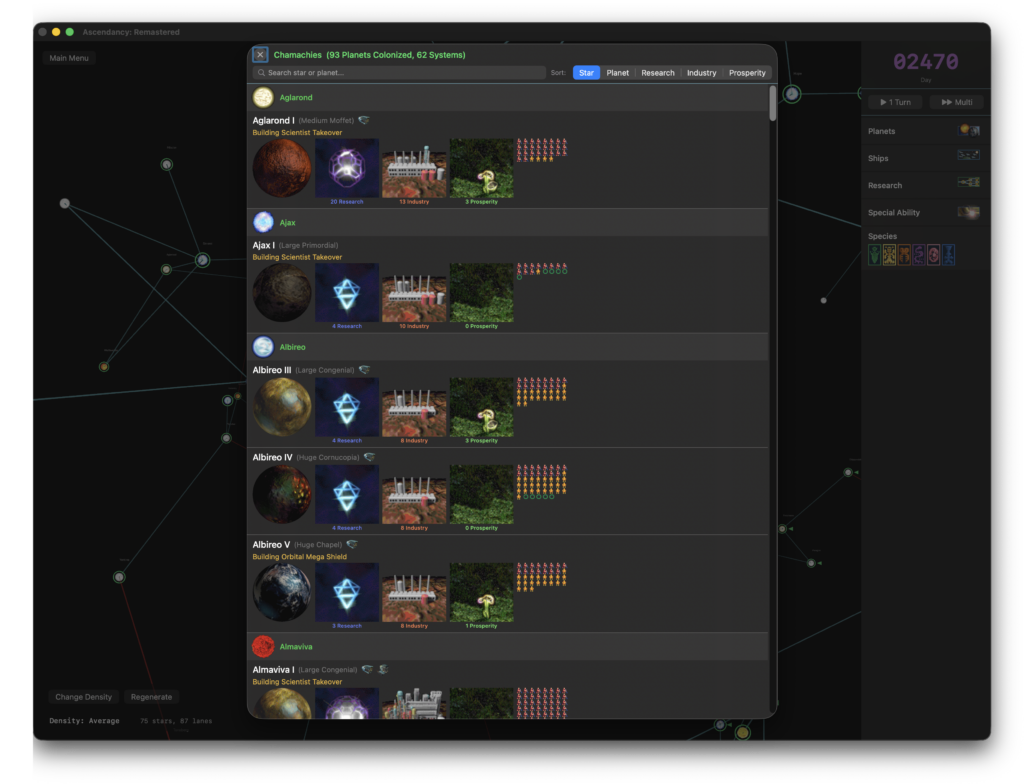Advance one turn with 1 Turn button

point(895,102)
